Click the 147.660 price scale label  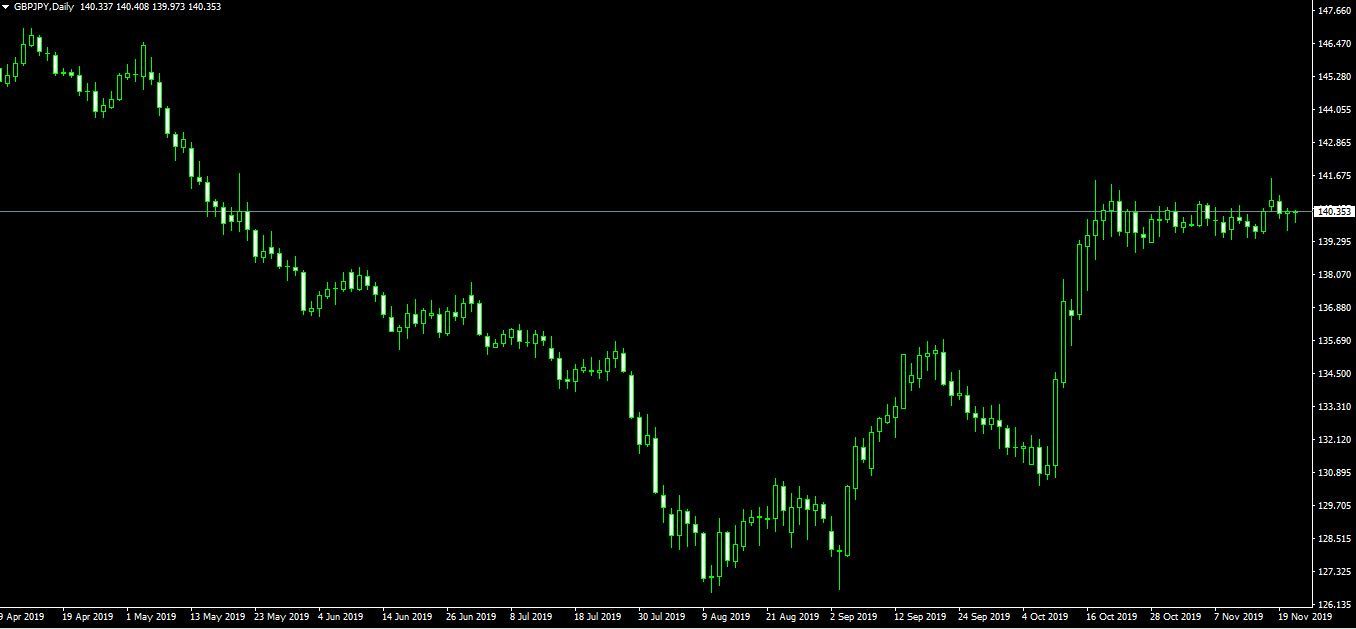coord(1335,11)
